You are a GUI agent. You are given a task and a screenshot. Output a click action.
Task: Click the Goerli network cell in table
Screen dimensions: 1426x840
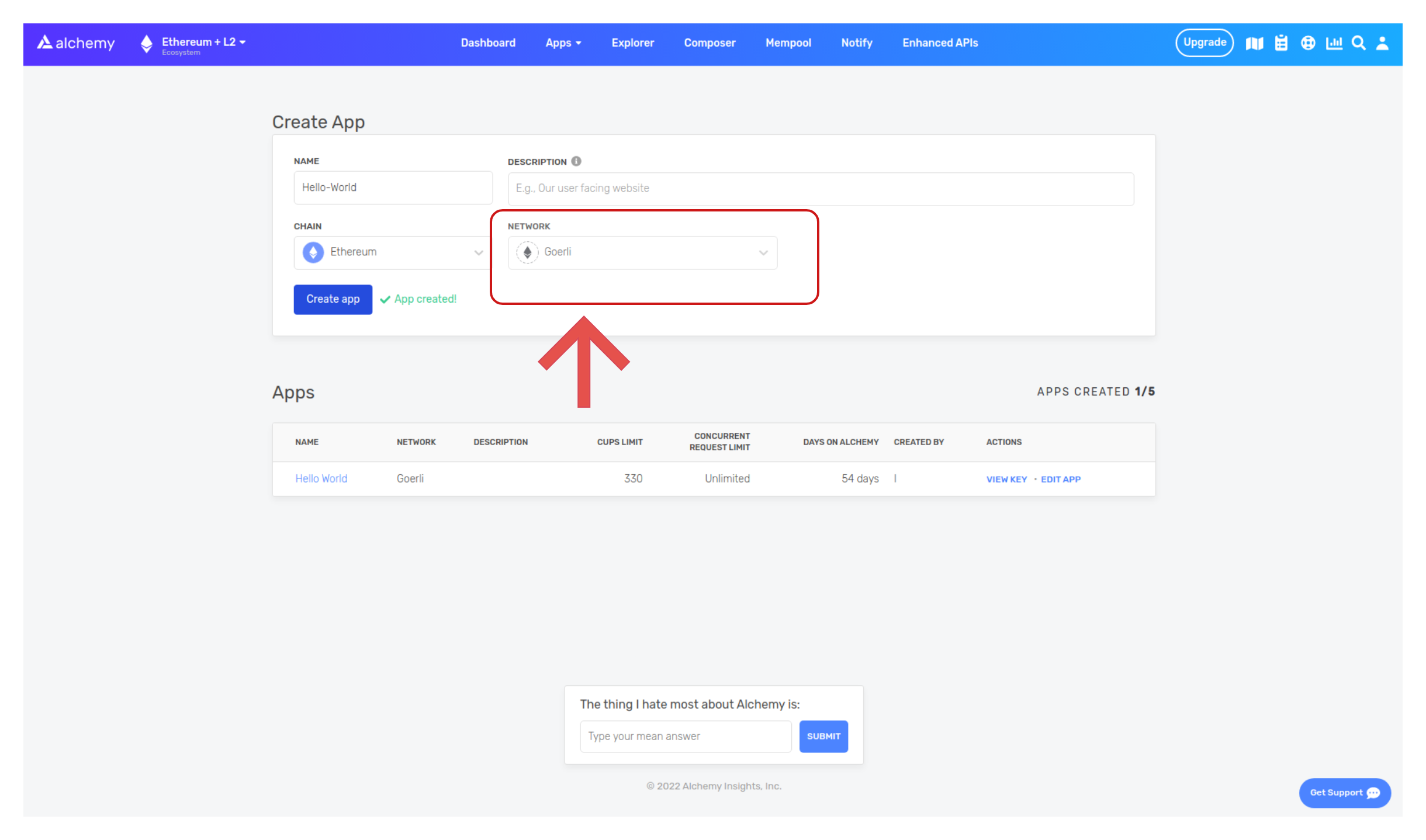[x=410, y=478]
